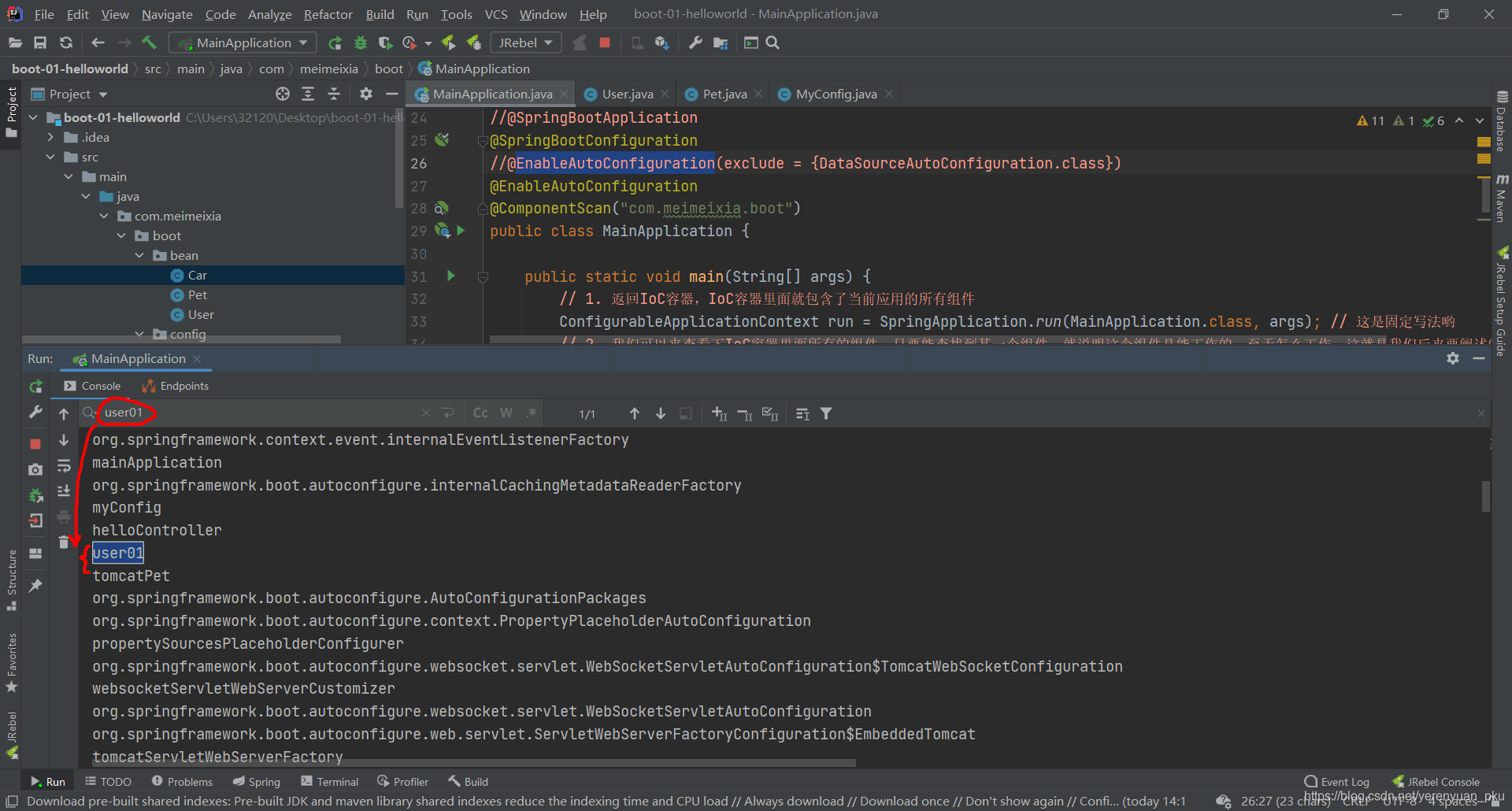
Task: Open the Navigate menu
Action: (167, 14)
